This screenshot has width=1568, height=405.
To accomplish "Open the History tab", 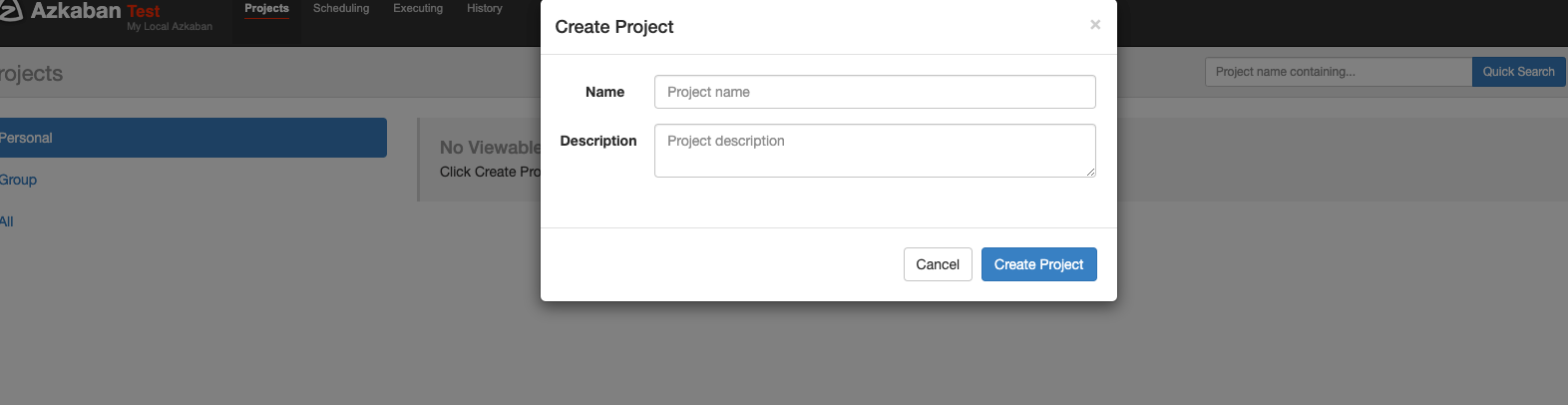I will [485, 9].
